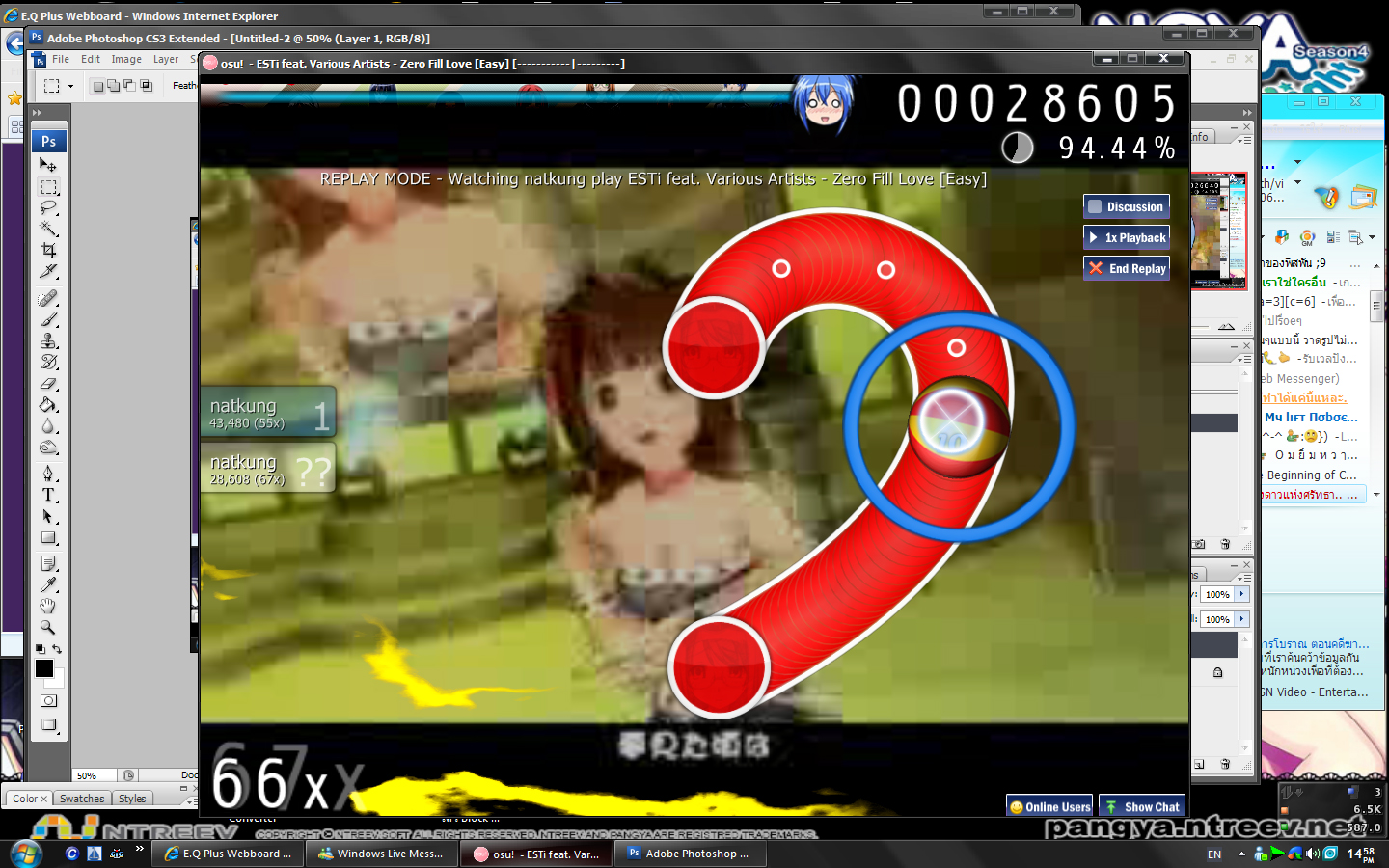Swap foreground and background colors
1389x868 pixels.
pos(57,649)
